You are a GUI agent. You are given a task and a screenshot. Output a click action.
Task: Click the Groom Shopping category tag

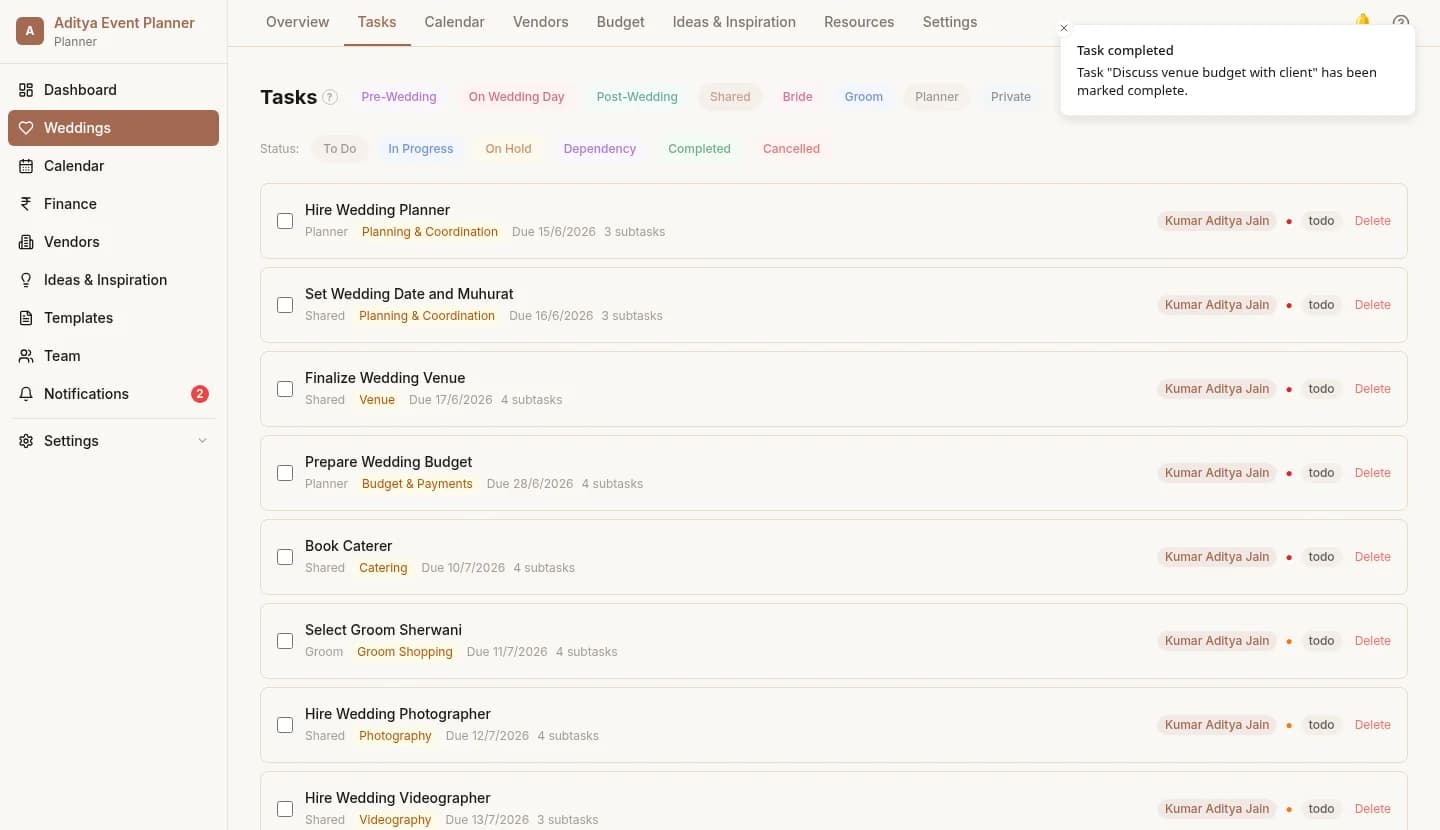point(405,652)
